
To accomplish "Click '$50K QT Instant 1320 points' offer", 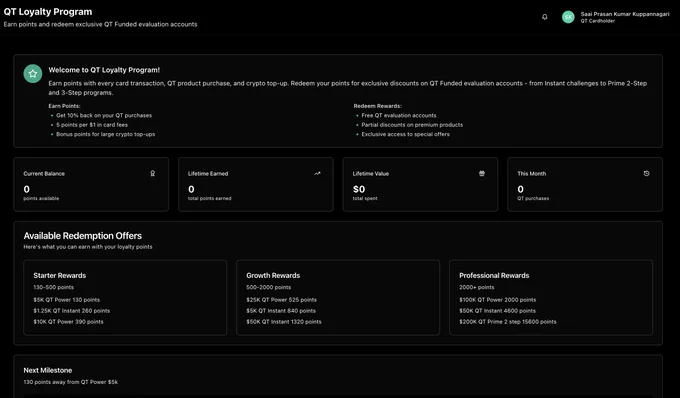I will click(284, 322).
